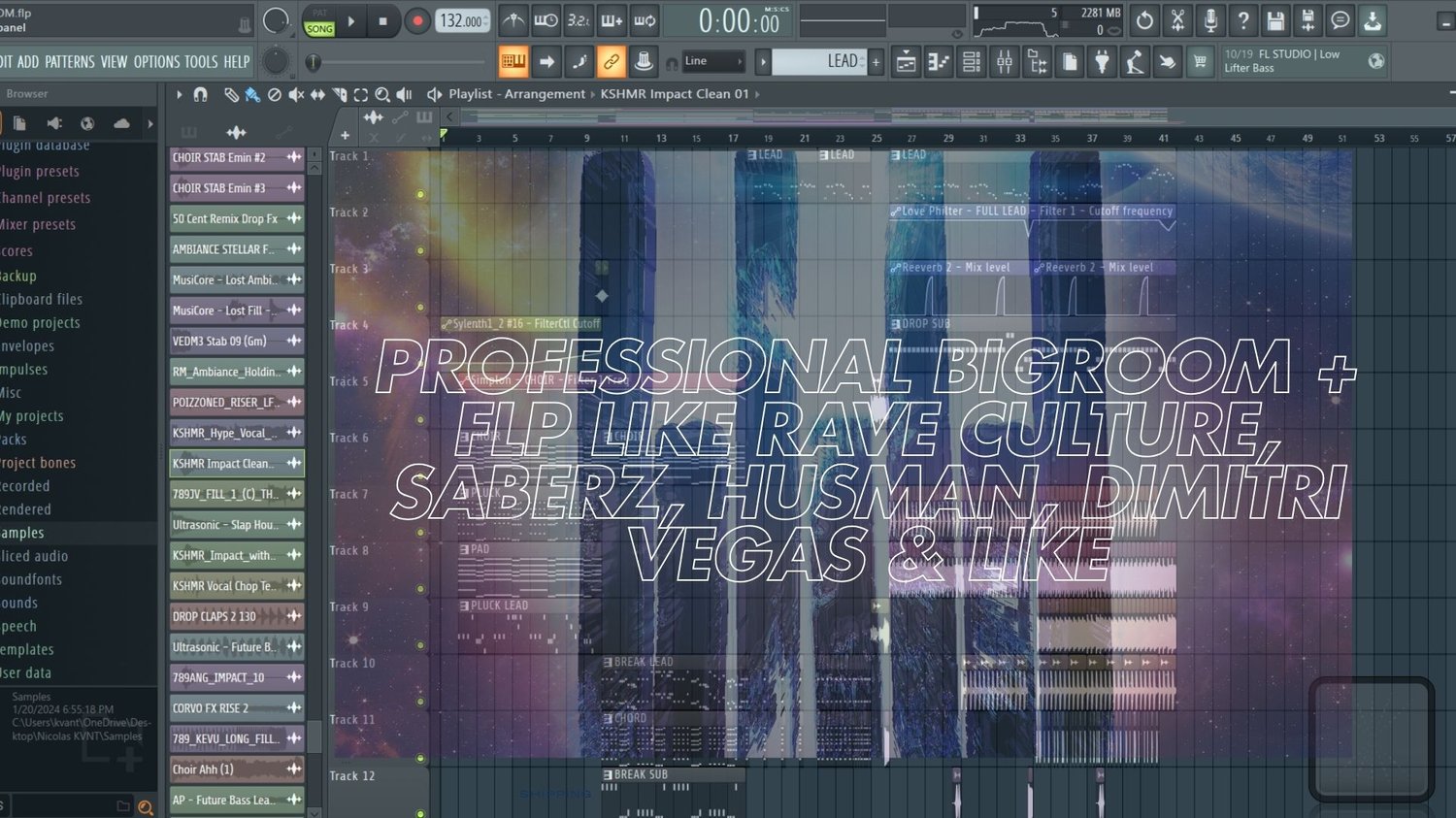Toggle multilink to controllers icon
The image size is (1456, 818).
click(x=612, y=62)
